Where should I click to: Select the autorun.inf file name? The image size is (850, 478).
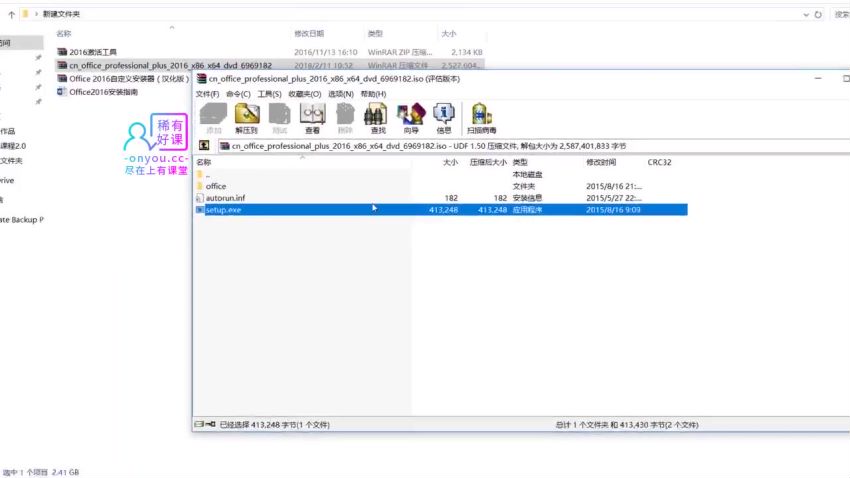tap(226, 198)
